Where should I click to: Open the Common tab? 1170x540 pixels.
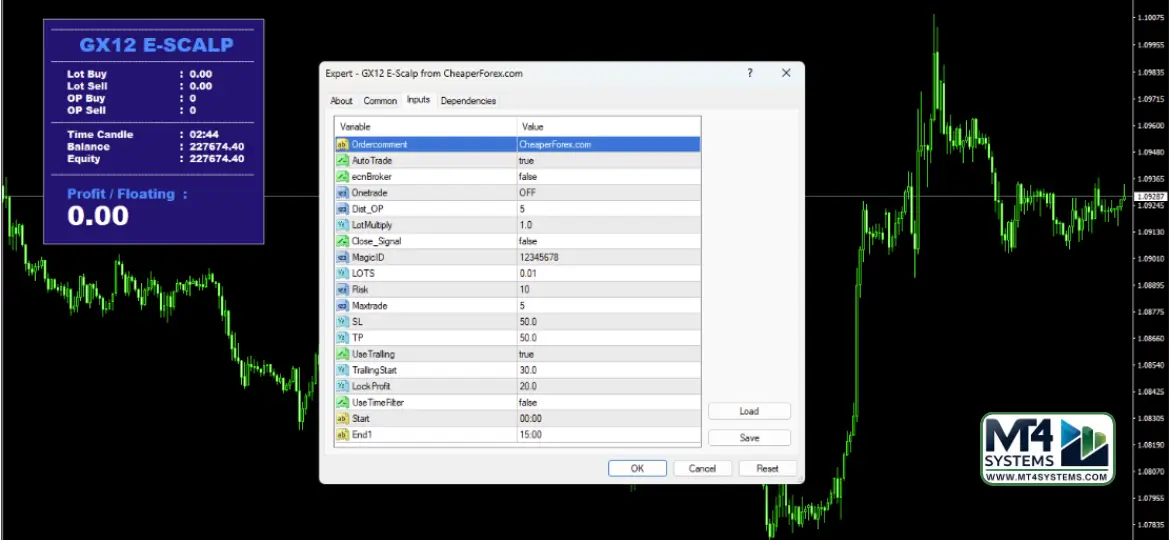coord(380,101)
